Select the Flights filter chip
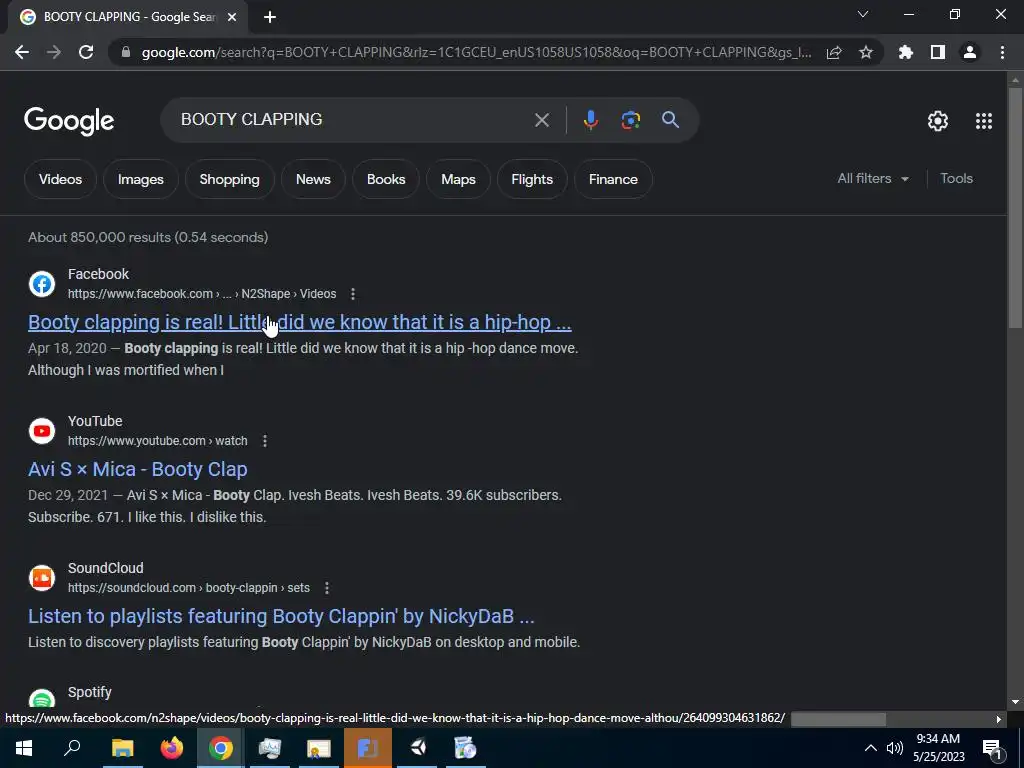The height and width of the screenshot is (768, 1024). (532, 179)
